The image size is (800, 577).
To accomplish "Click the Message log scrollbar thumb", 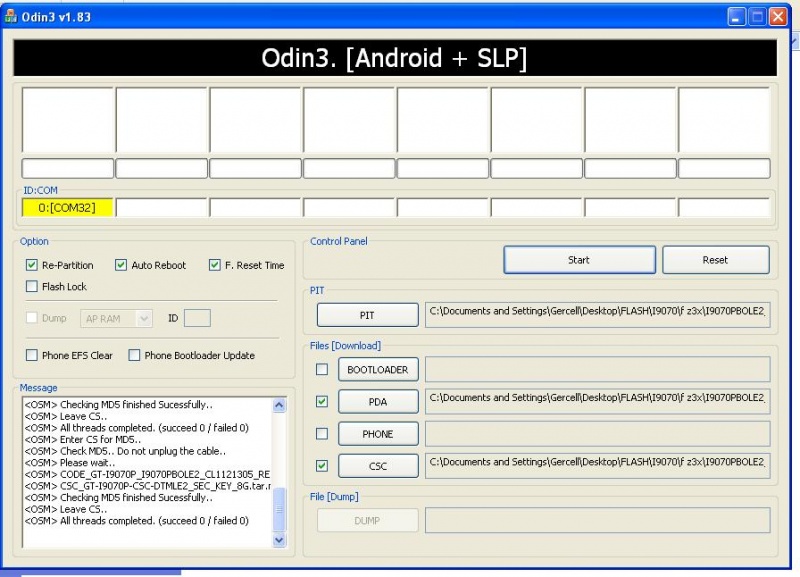I will [279, 510].
